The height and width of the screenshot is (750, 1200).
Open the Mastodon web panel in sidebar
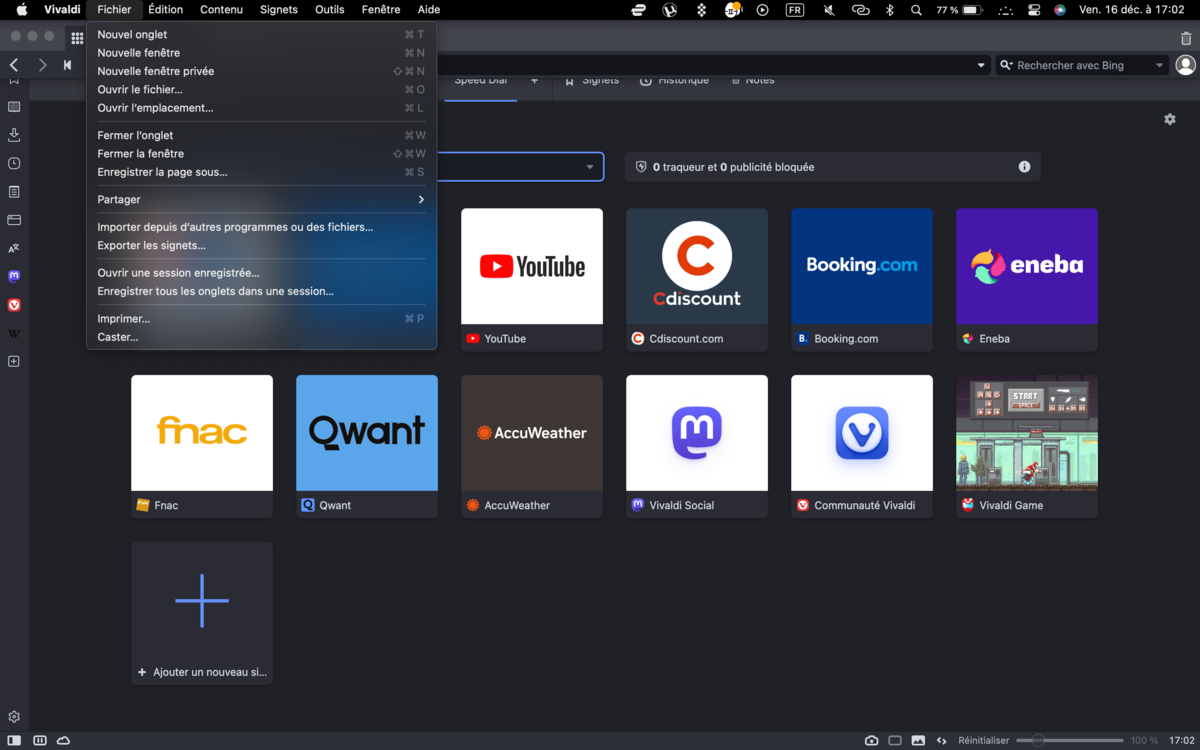coord(14,276)
